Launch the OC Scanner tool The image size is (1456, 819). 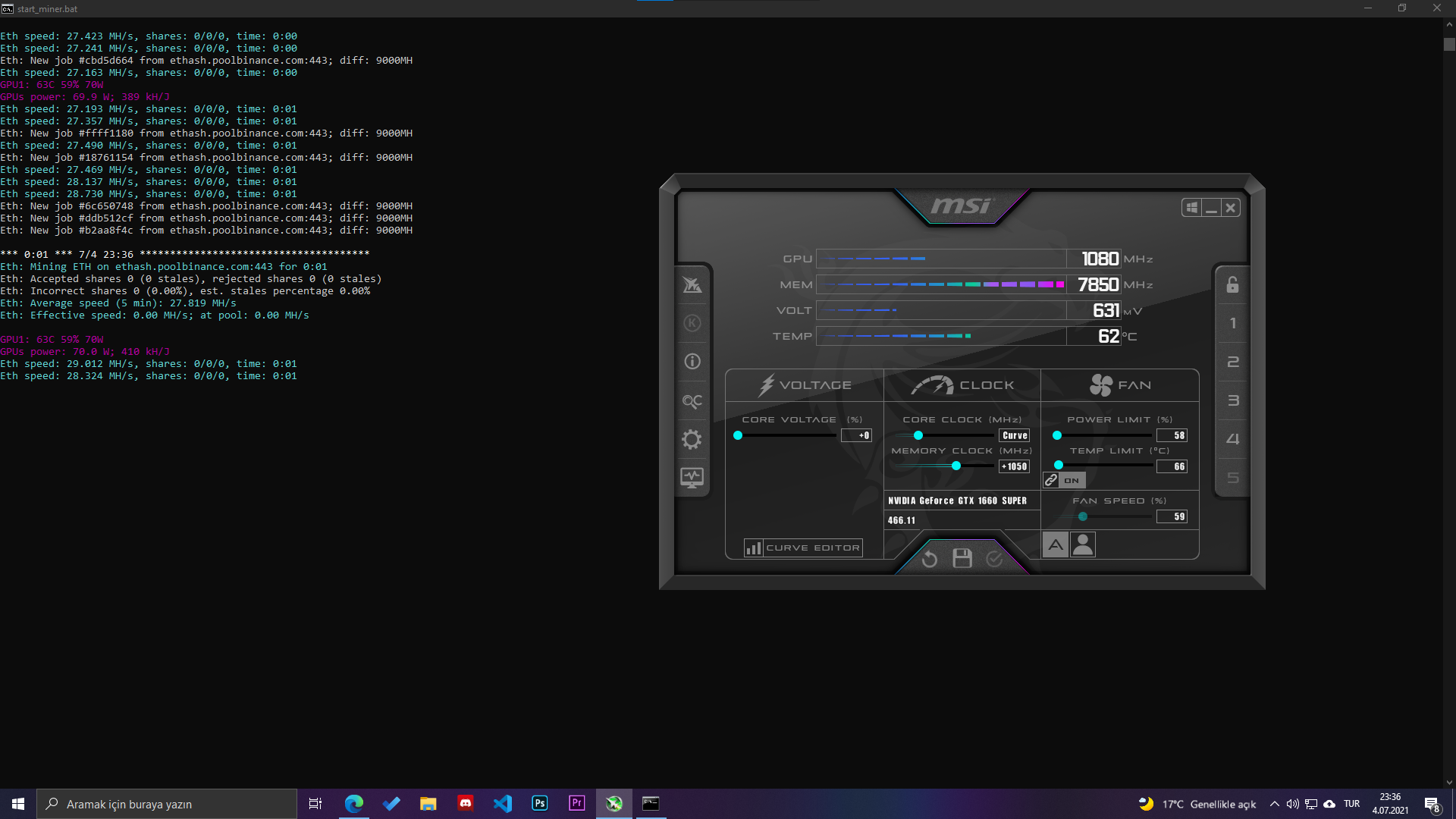point(692,400)
